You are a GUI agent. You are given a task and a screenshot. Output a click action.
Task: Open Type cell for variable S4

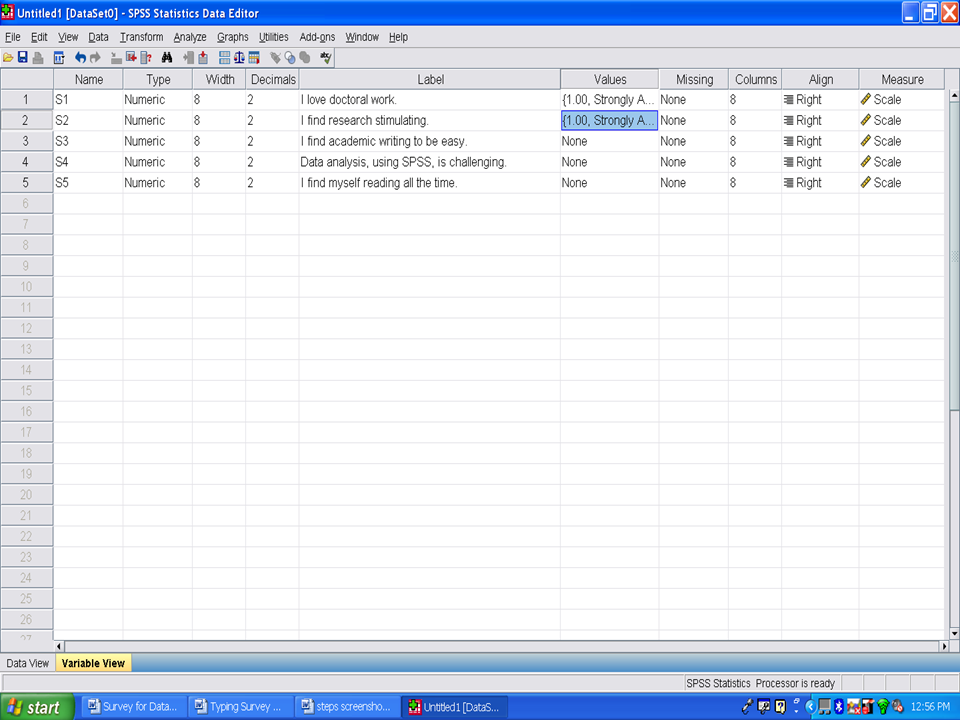pyautogui.click(x=157, y=162)
